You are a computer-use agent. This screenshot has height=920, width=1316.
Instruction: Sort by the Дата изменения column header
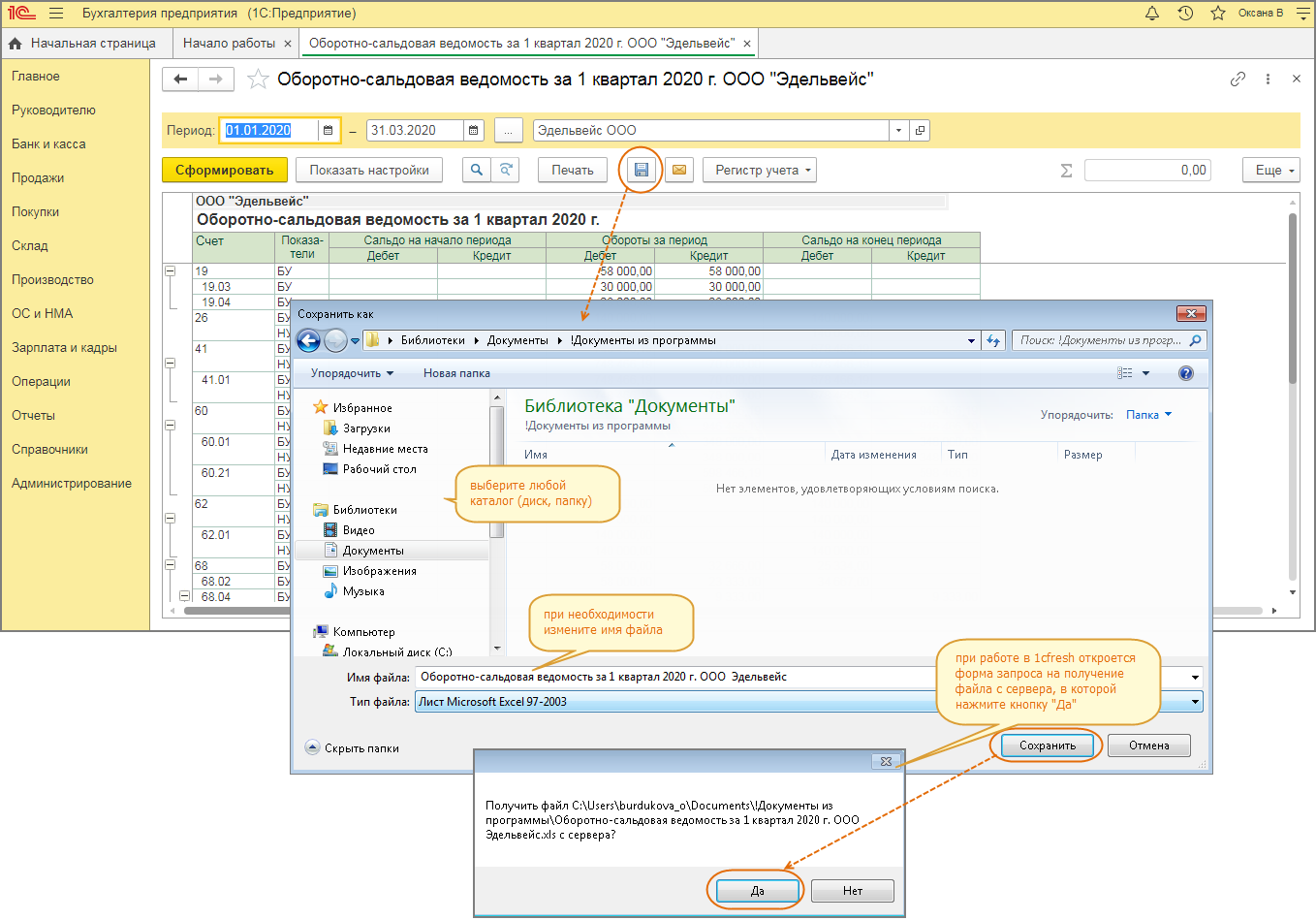pyautogui.click(x=873, y=455)
